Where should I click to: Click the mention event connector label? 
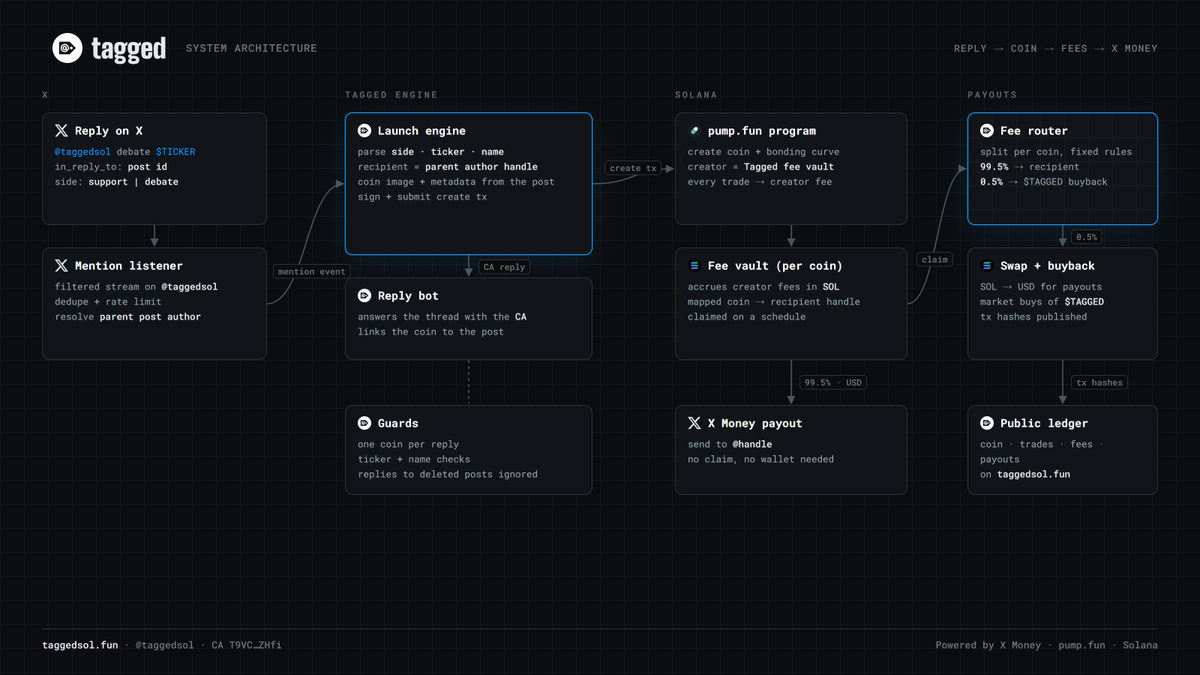pos(310,271)
